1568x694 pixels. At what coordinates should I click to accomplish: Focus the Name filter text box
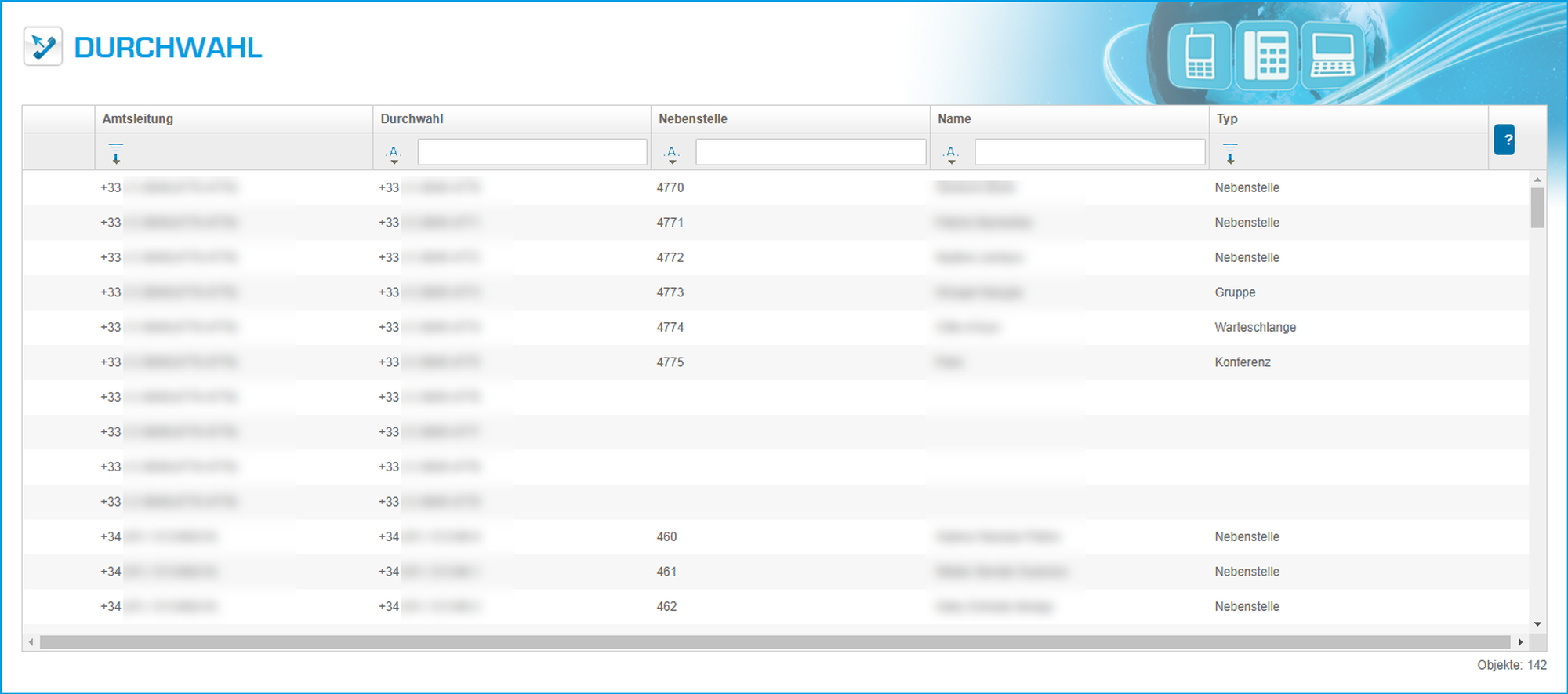1090,152
